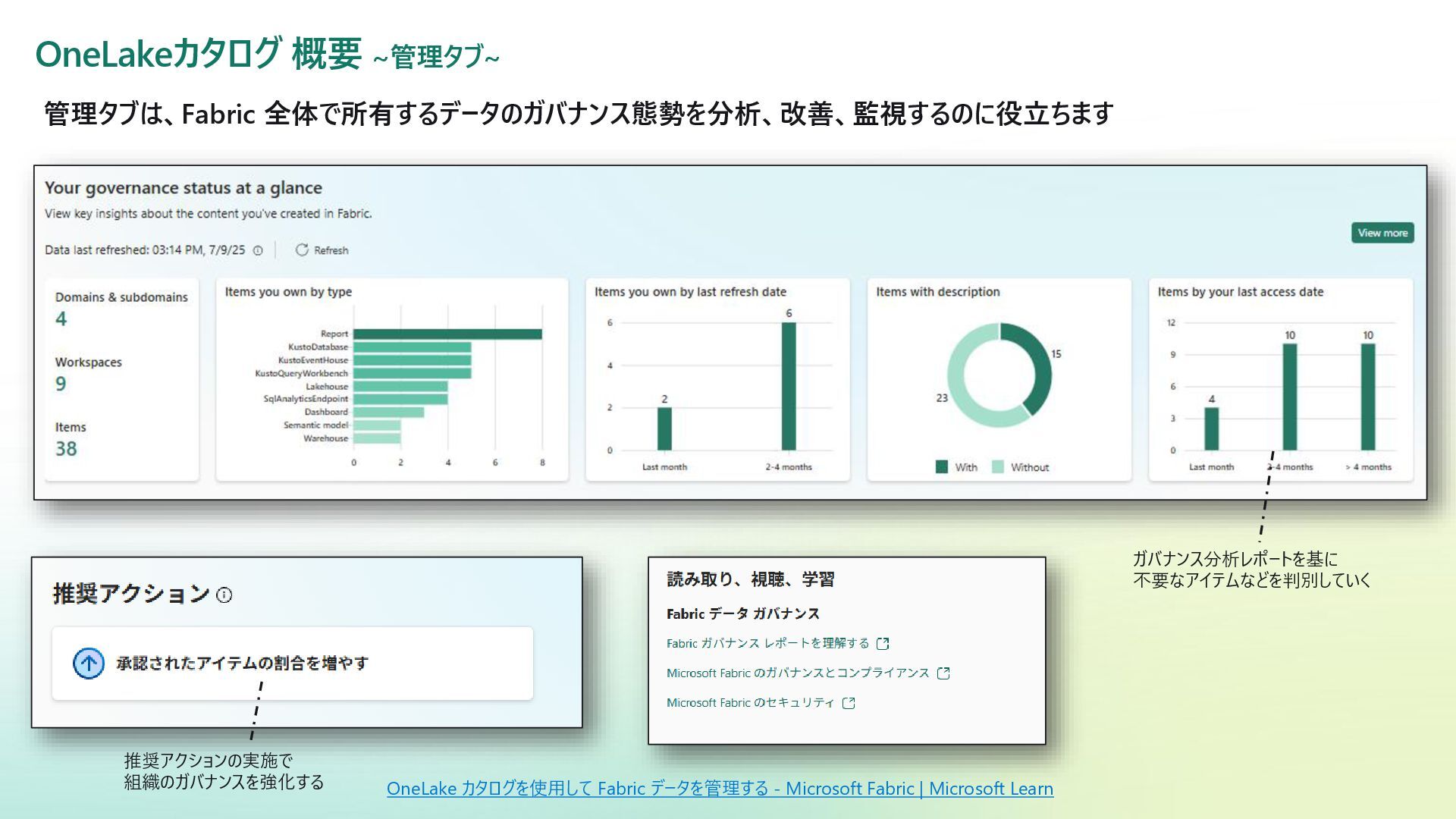Click the Workspaces count 9
Viewport: 1456px width, 819px height.
point(61,384)
